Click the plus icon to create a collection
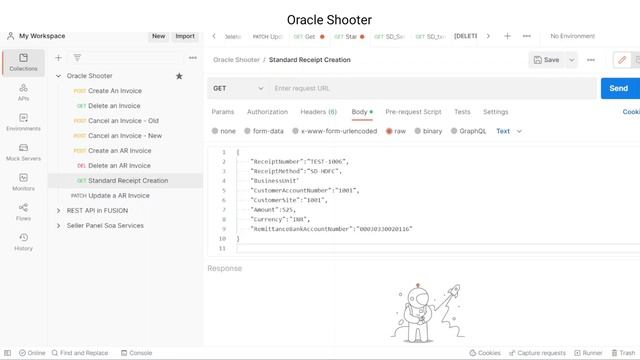640x360 pixels. click(x=58, y=58)
